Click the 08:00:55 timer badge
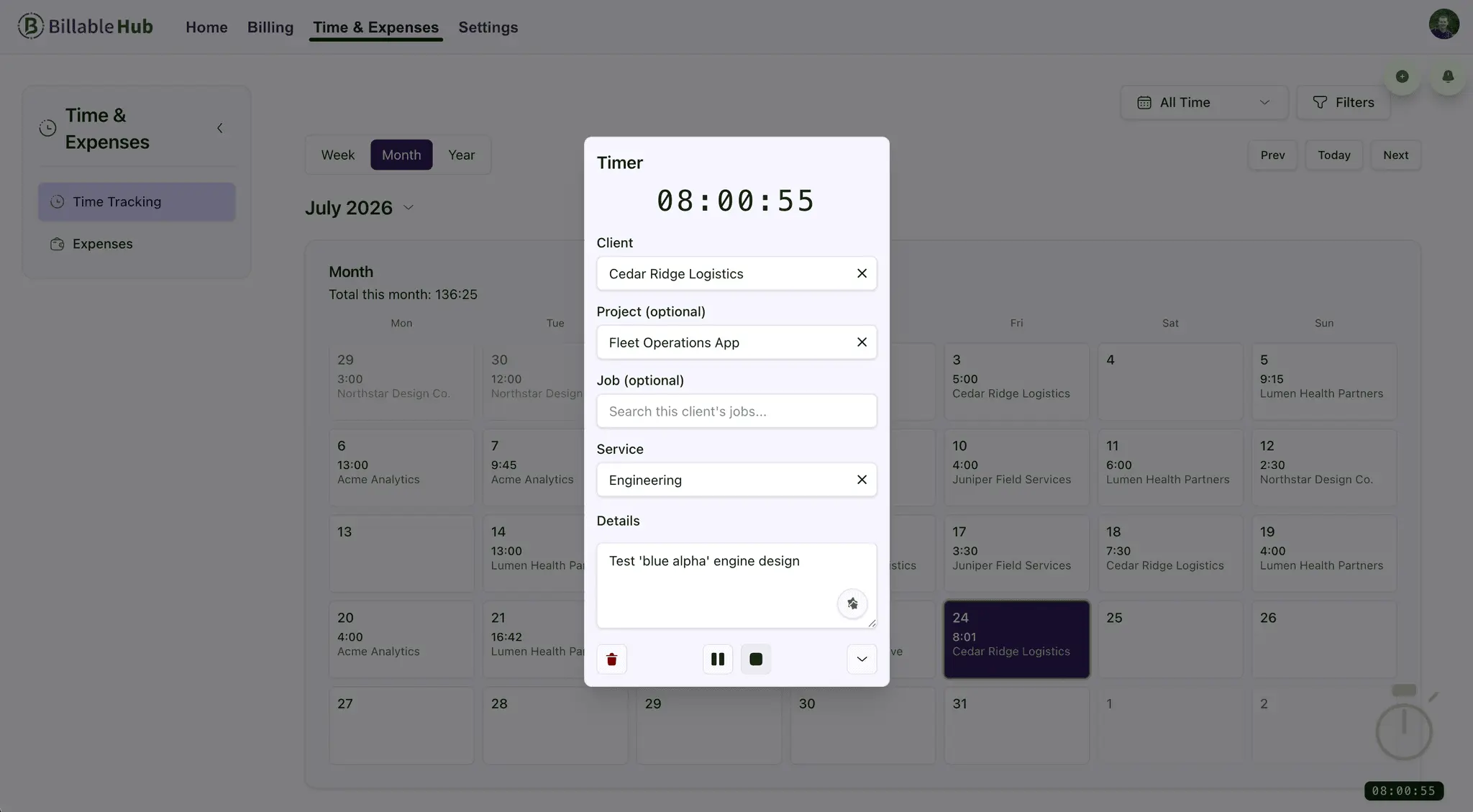The image size is (1473, 812). pyautogui.click(x=1403, y=791)
